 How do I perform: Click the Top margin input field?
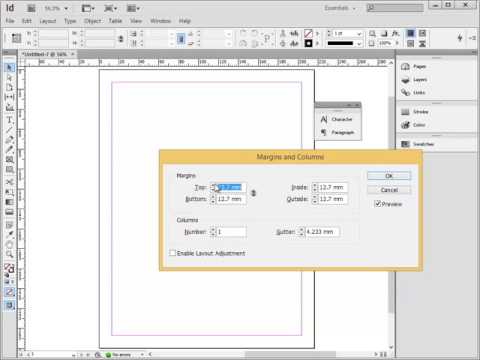coord(231,187)
